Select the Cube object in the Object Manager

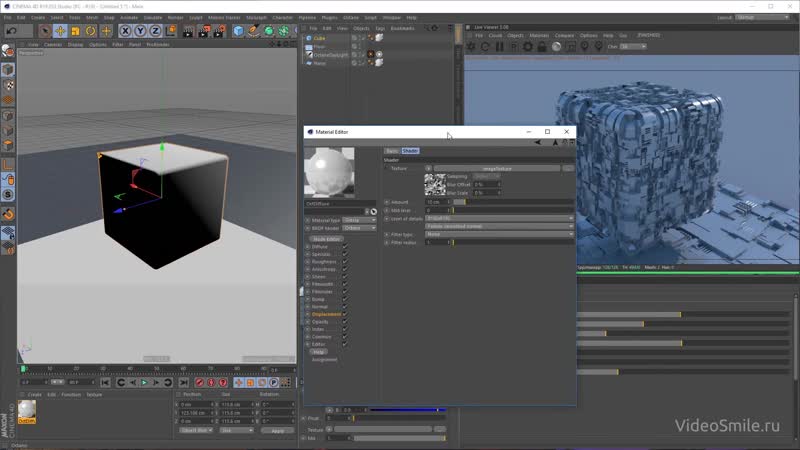coord(320,39)
